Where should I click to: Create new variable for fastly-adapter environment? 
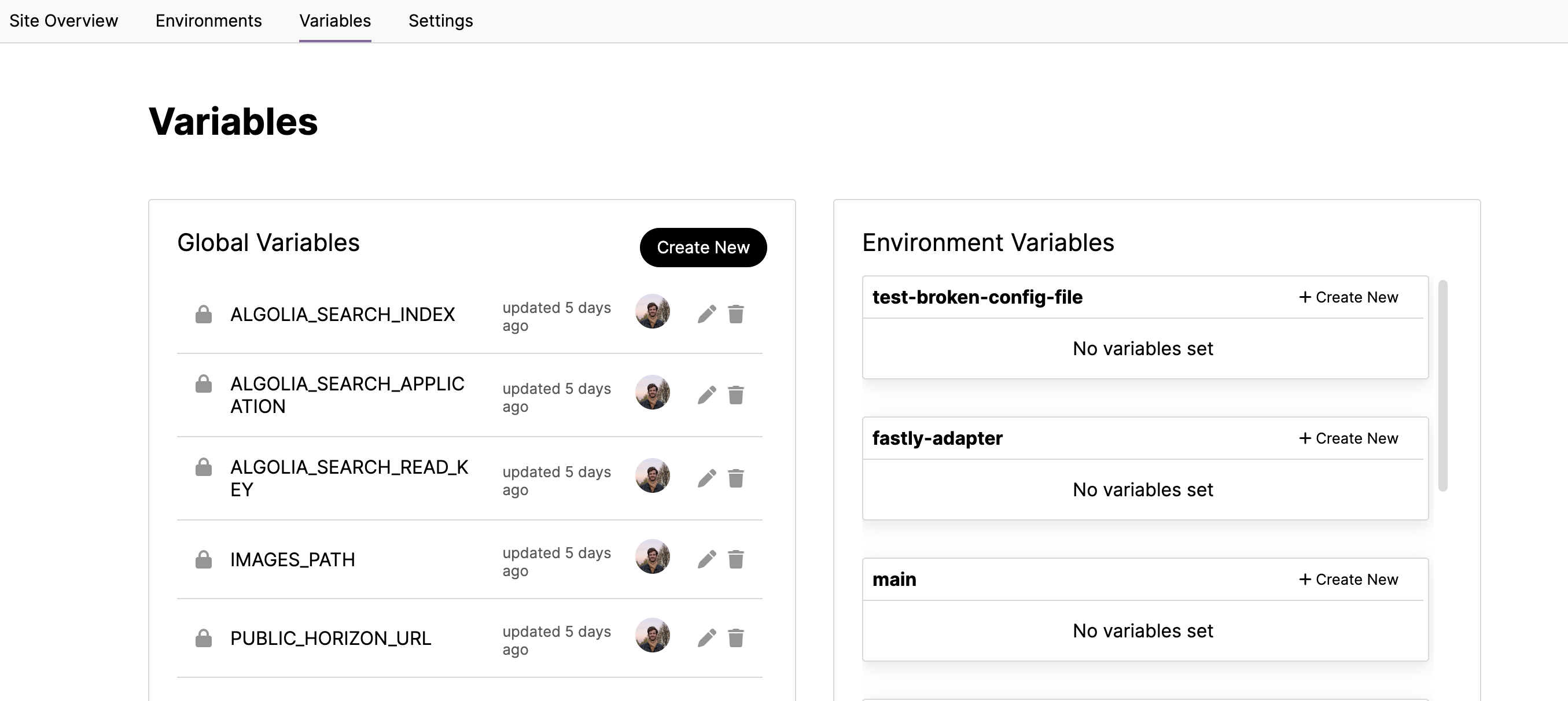[x=1348, y=439]
